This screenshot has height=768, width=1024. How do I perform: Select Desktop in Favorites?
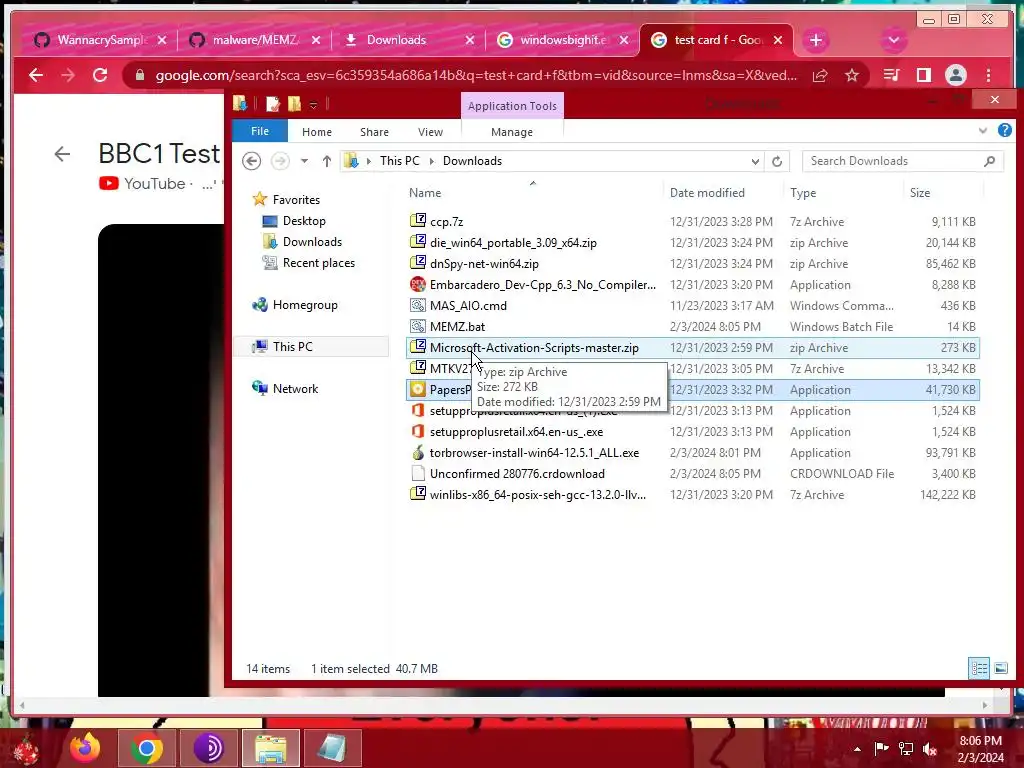pyautogui.click(x=304, y=221)
